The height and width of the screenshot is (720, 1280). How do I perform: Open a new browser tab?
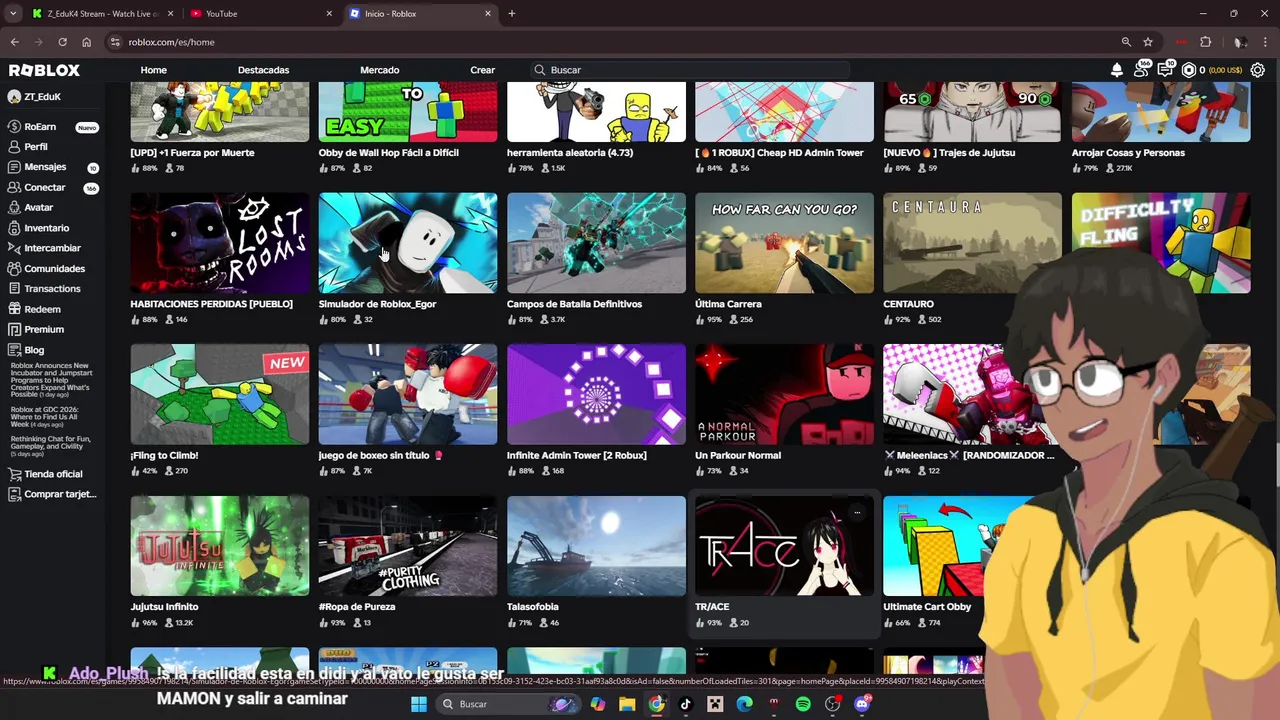[511, 14]
